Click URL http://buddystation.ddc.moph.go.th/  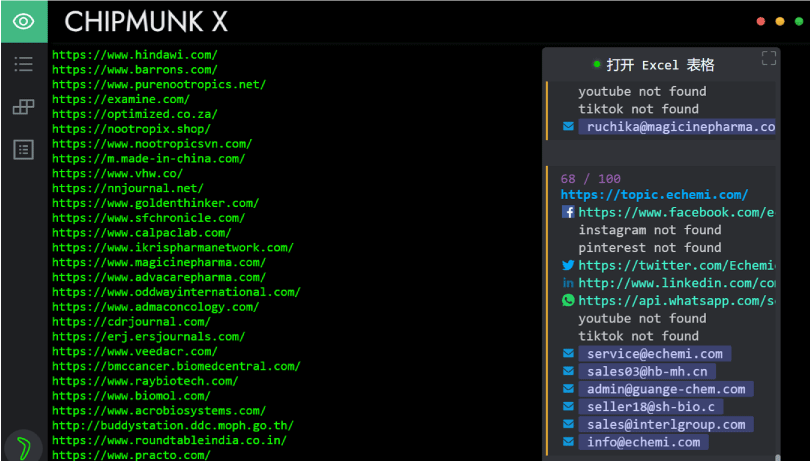point(173,426)
